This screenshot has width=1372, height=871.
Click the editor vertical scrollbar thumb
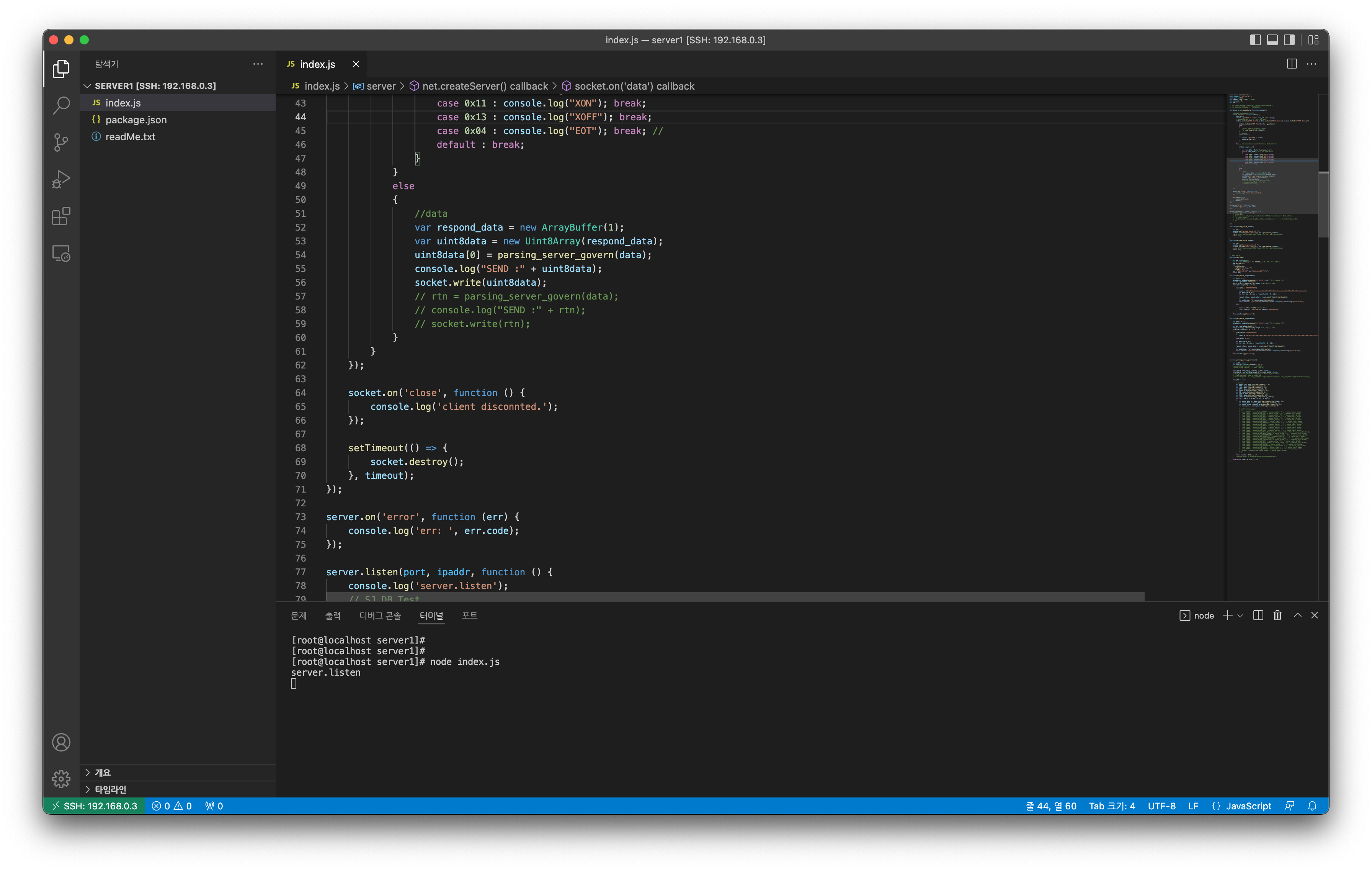point(1323,203)
